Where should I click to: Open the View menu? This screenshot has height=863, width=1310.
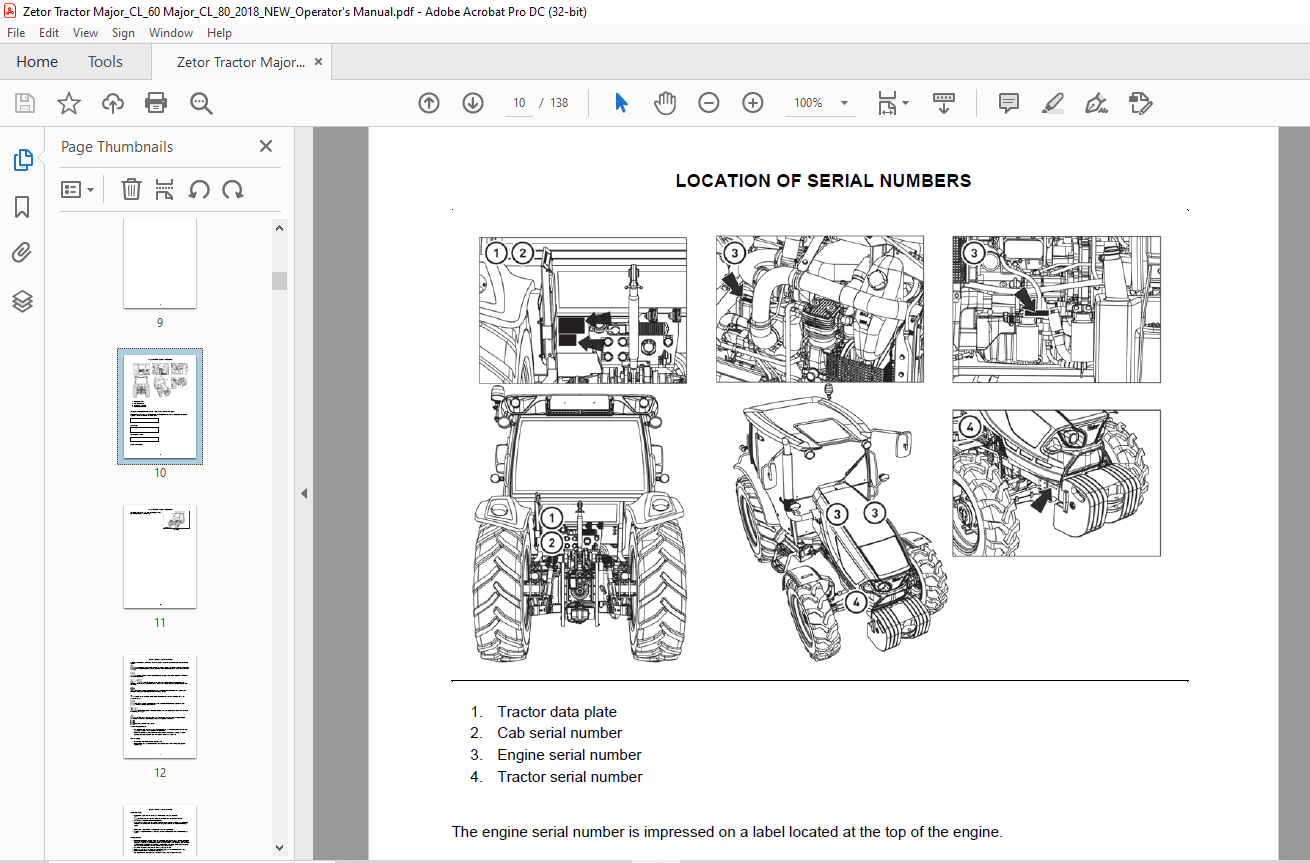click(x=86, y=33)
